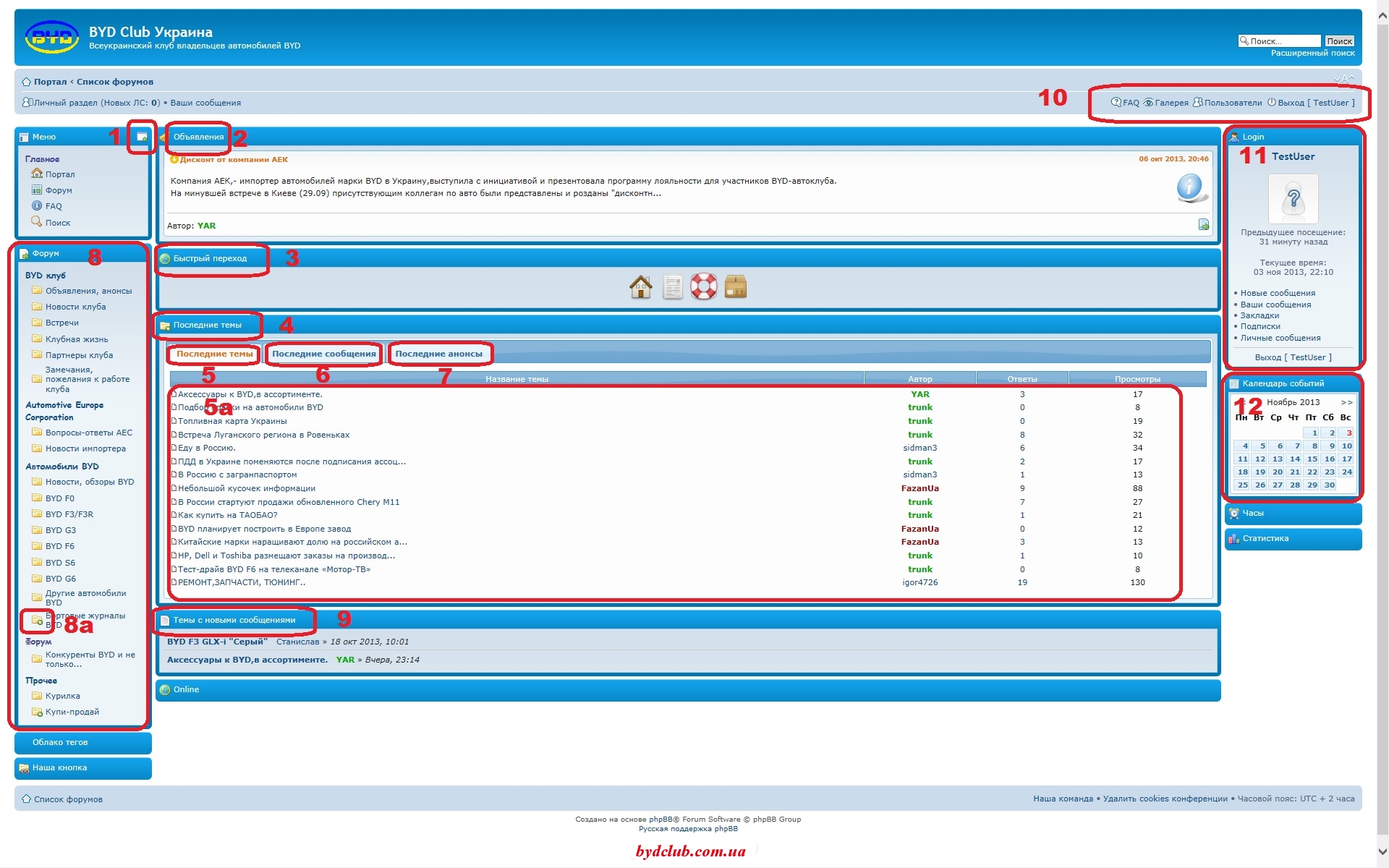The width and height of the screenshot is (1389, 868).
Task: Click the cardboard box icon
Action: (x=735, y=286)
